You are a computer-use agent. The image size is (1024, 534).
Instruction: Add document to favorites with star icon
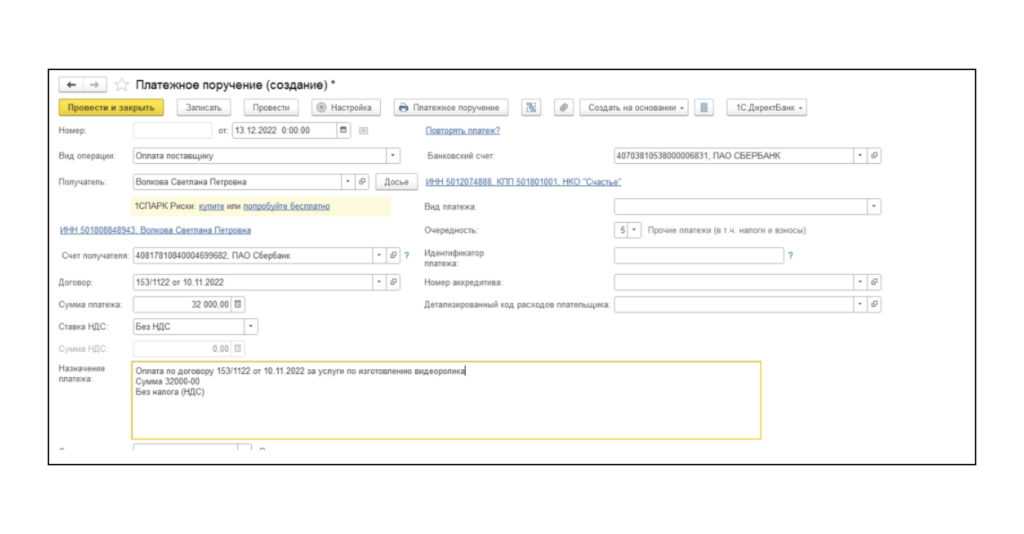[x=121, y=85]
